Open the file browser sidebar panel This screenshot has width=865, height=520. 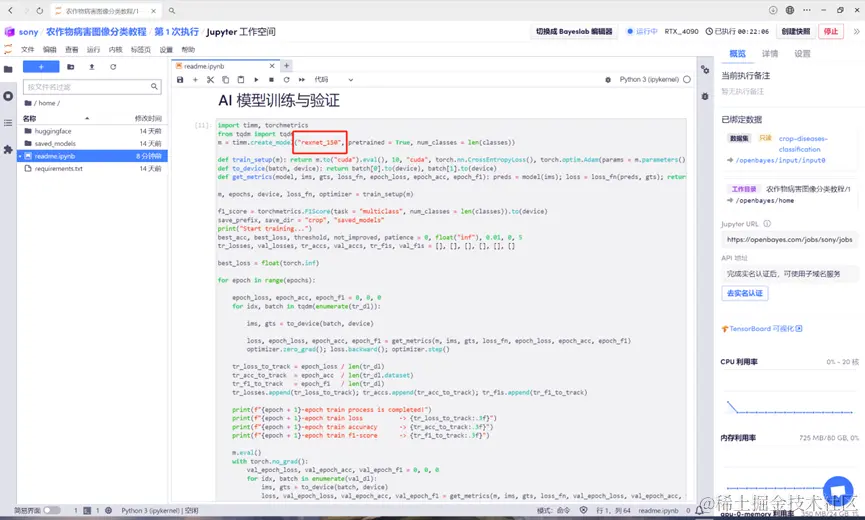click(8, 69)
